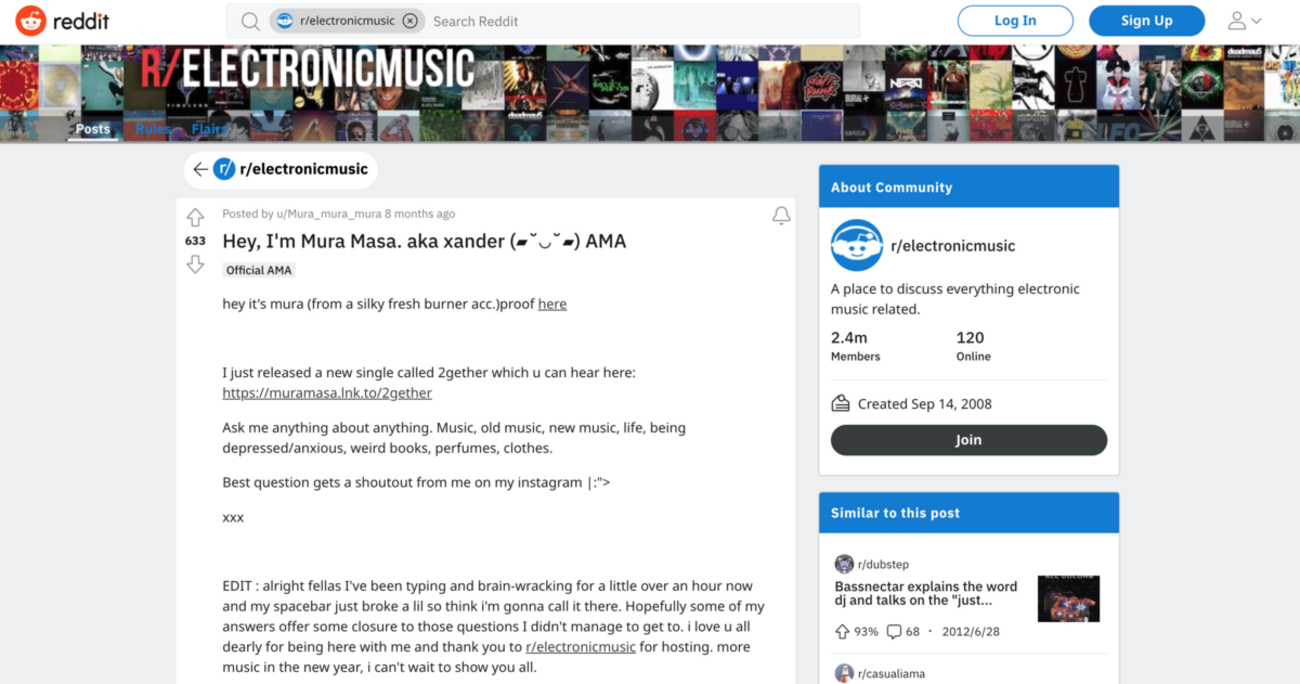1300x684 pixels.
Task: Open the user account dropdown menu
Action: pos(1244,21)
